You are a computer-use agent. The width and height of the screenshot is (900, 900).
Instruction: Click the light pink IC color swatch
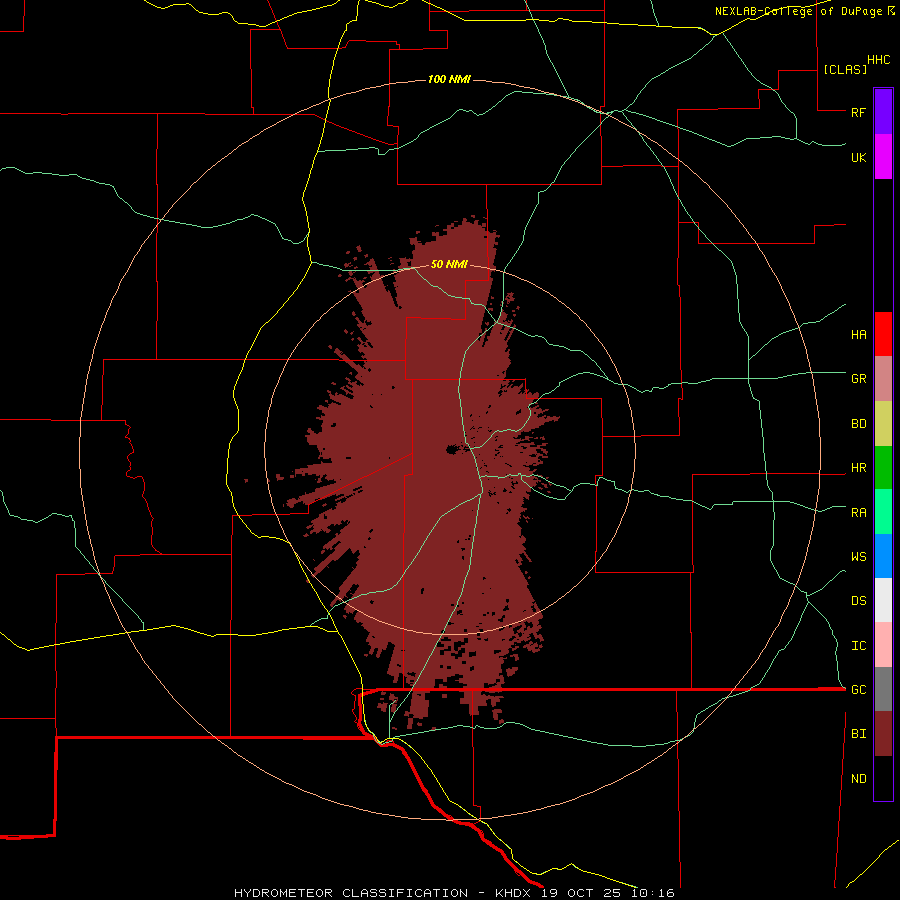(883, 645)
